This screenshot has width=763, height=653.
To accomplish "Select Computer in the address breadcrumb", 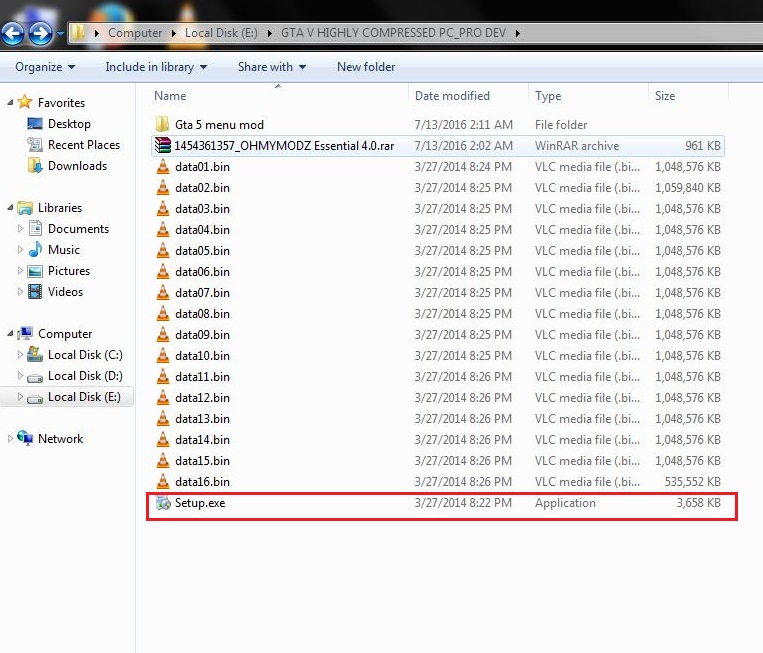I will pyautogui.click(x=135, y=33).
